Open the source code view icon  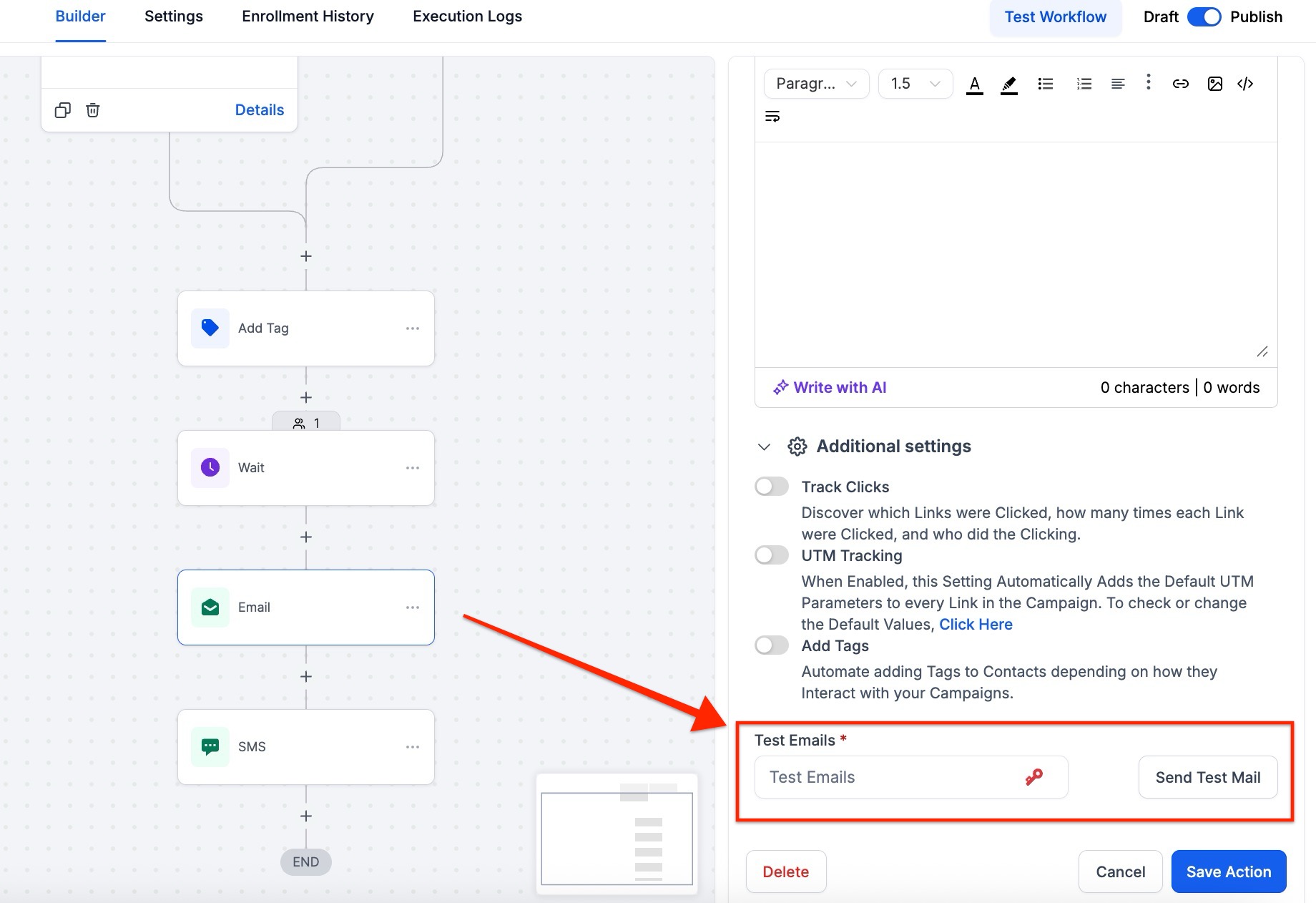(x=1245, y=84)
